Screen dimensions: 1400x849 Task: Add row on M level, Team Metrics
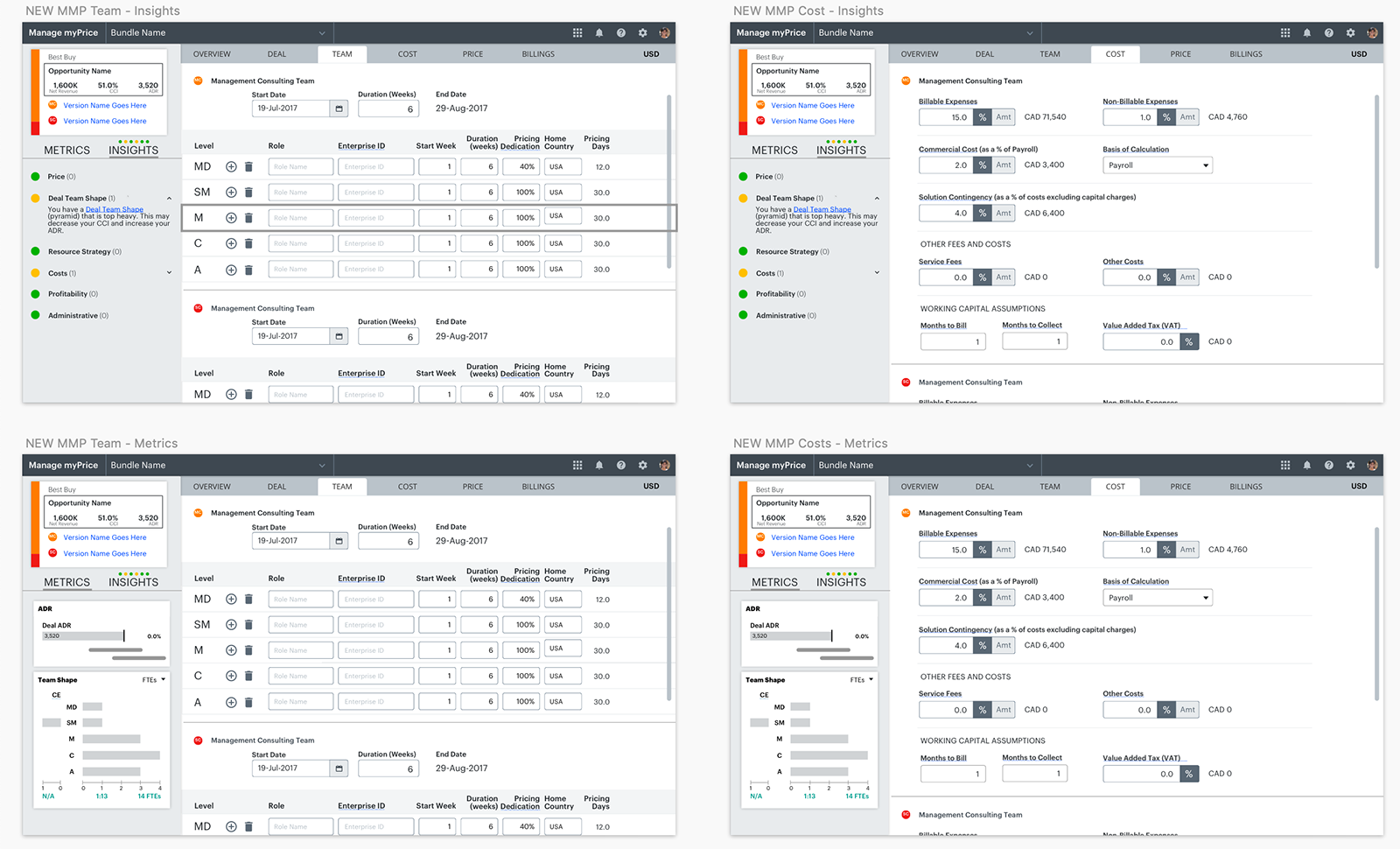point(231,650)
